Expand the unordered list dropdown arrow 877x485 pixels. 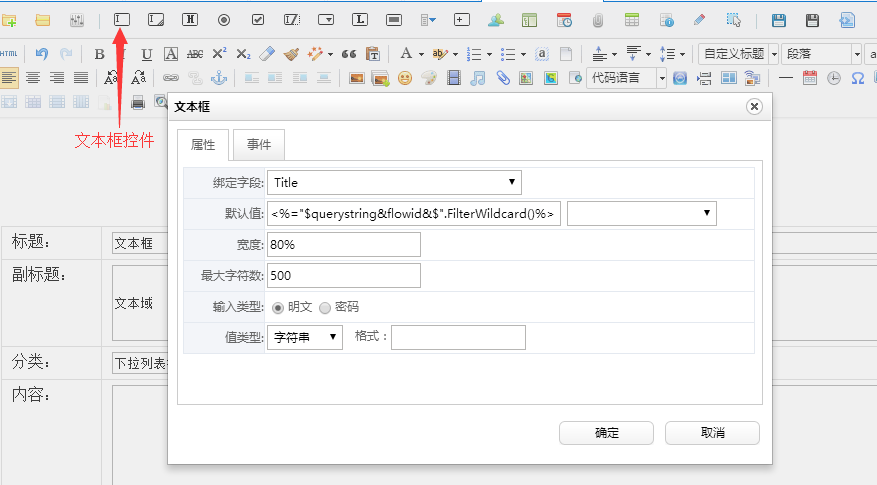point(524,55)
